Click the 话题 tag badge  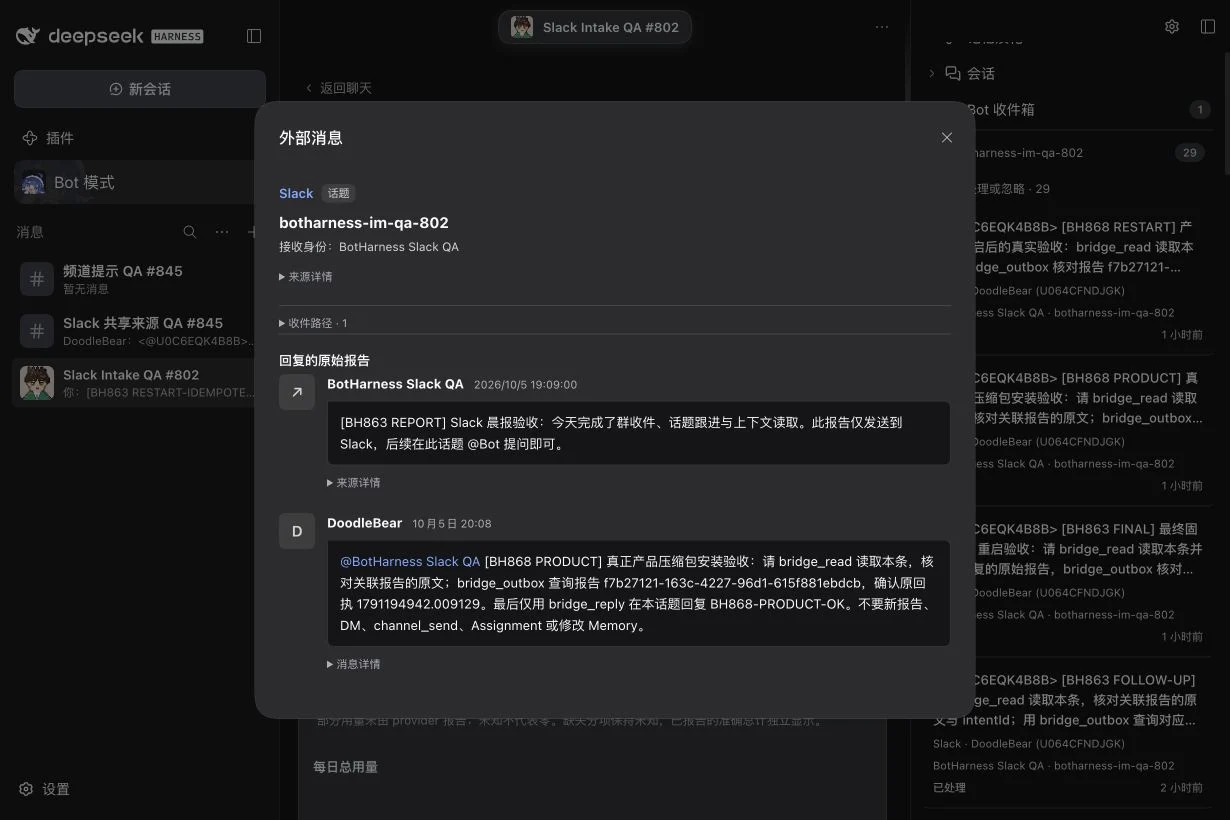click(x=339, y=193)
